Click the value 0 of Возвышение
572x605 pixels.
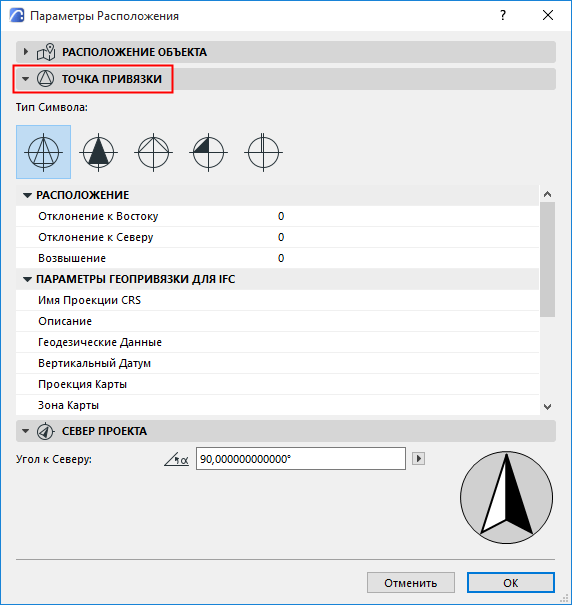pos(281,258)
